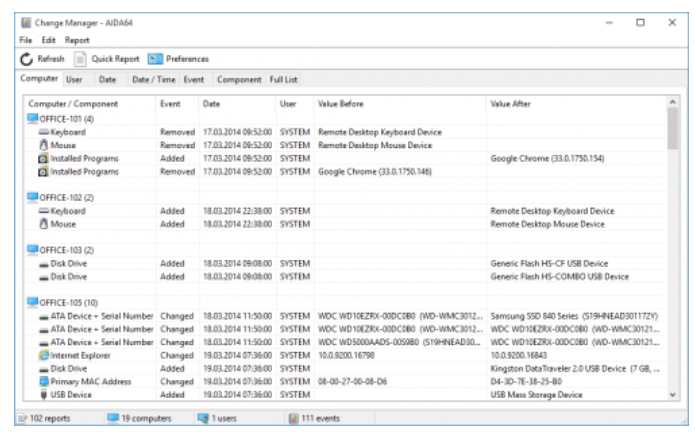Switch to the Date tab

point(107,80)
